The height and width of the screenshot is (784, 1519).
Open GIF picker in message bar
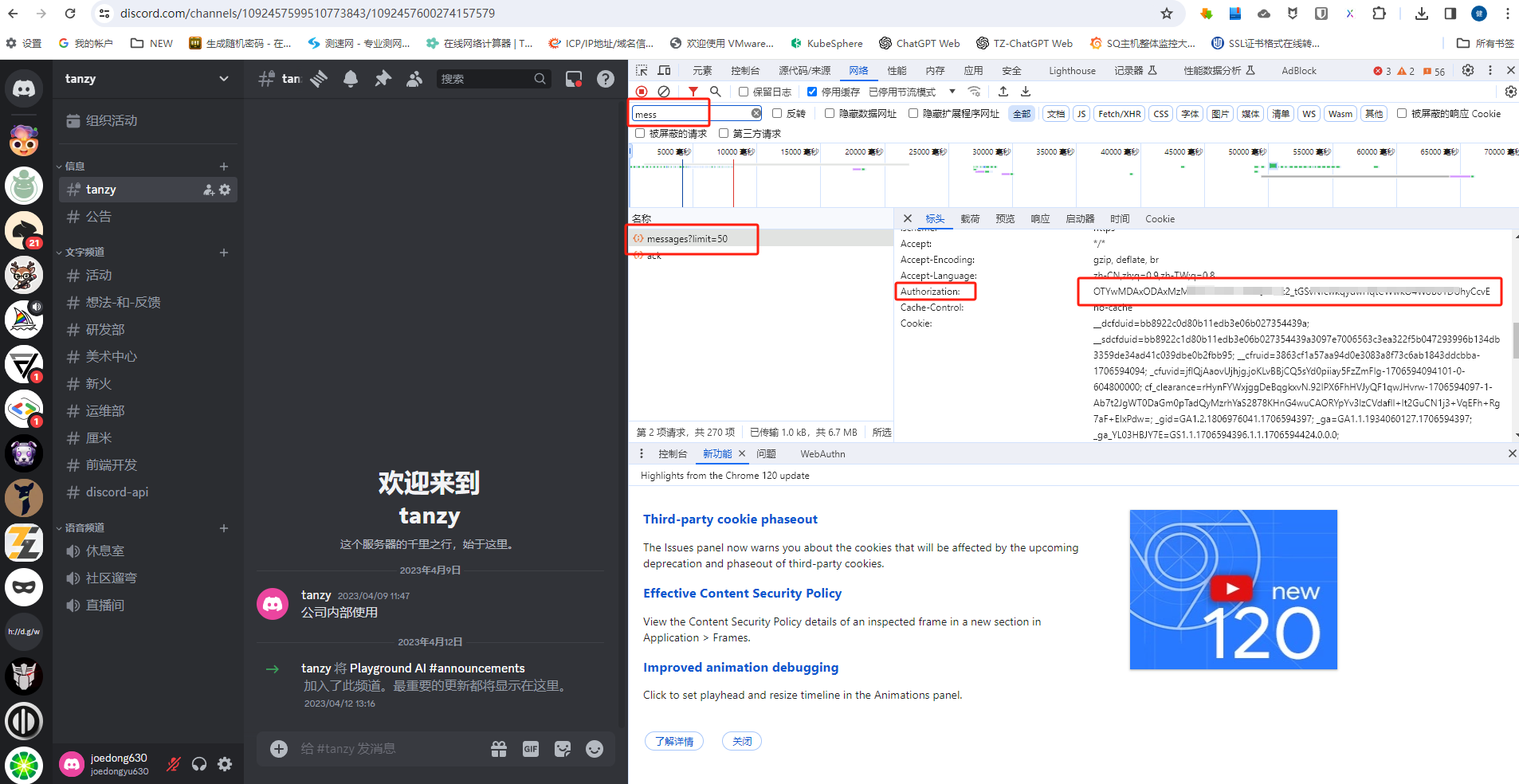tap(531, 749)
